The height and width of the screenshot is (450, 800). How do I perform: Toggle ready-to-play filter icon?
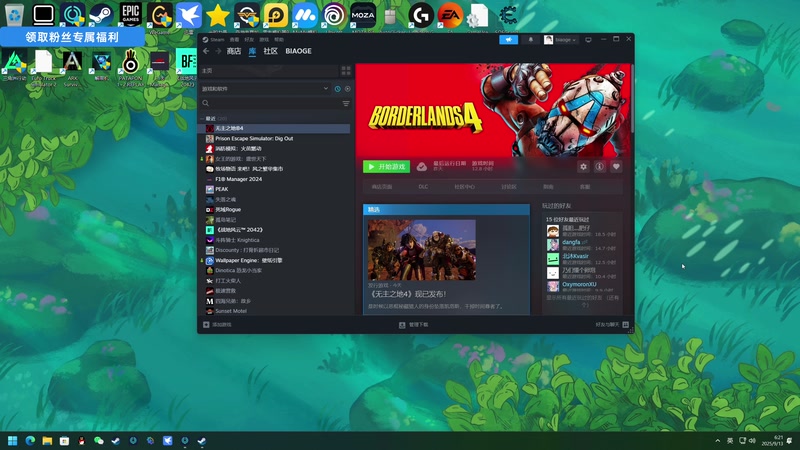tap(347, 89)
